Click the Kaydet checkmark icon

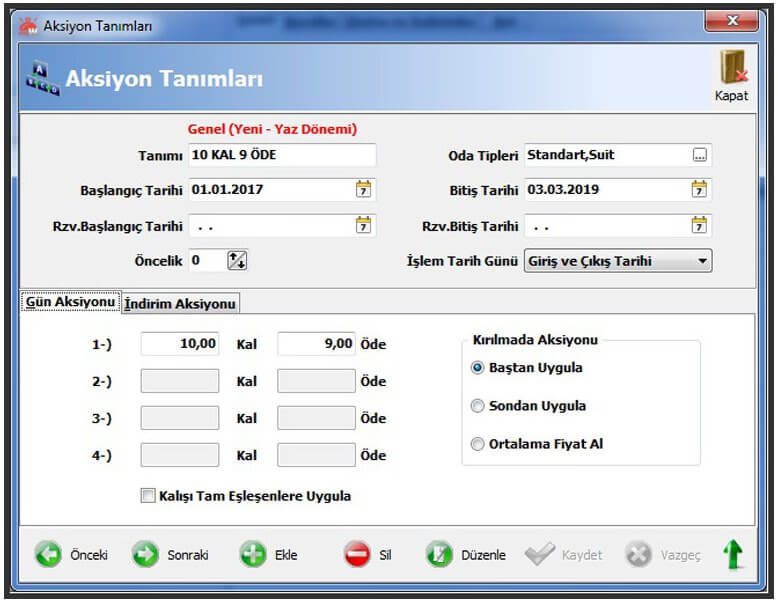point(540,554)
